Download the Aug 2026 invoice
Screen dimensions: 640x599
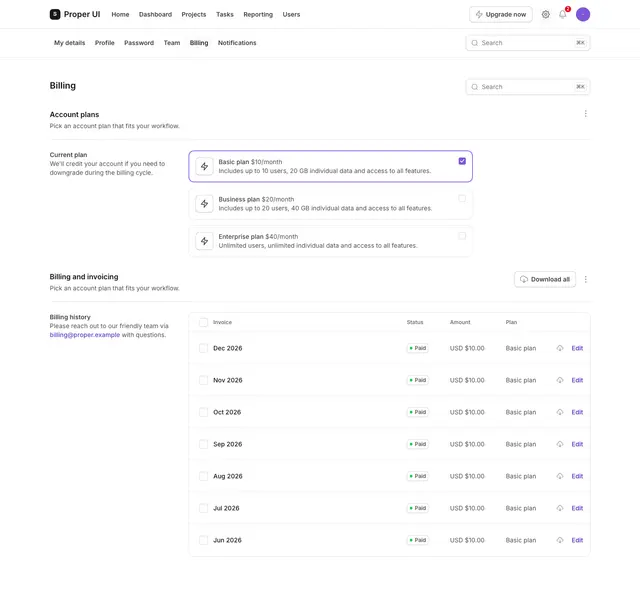pos(560,476)
